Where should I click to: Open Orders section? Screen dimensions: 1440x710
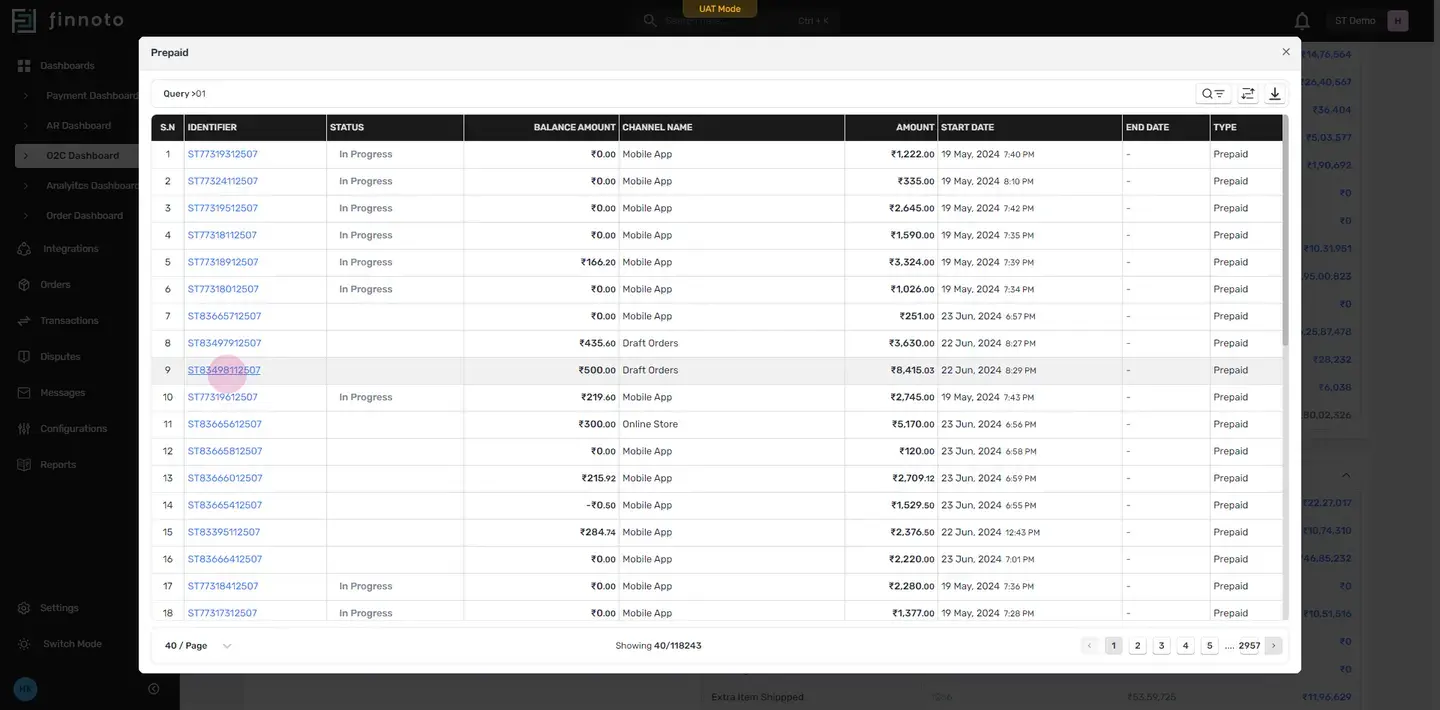pos(55,285)
